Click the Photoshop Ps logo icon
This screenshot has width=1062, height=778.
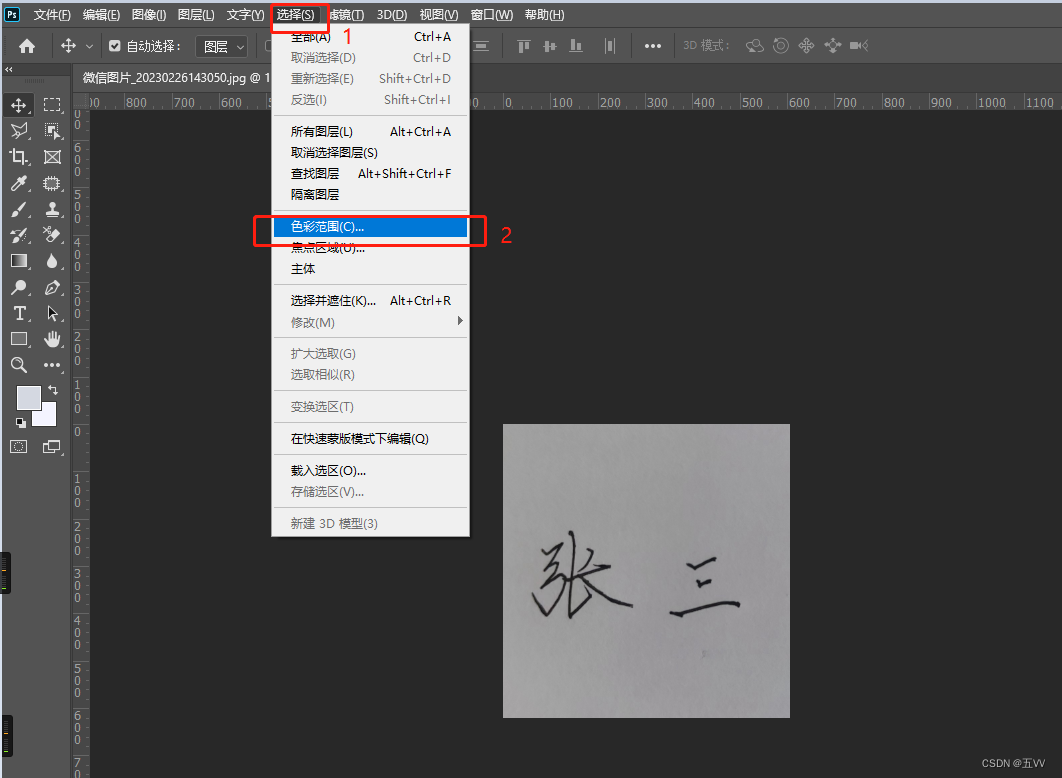point(12,14)
